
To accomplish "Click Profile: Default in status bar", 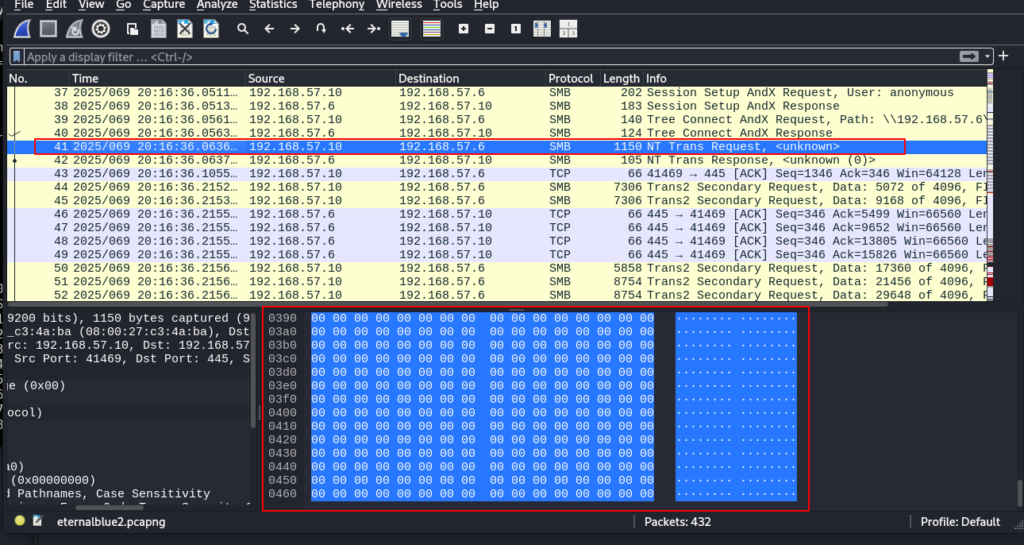I will (x=960, y=522).
